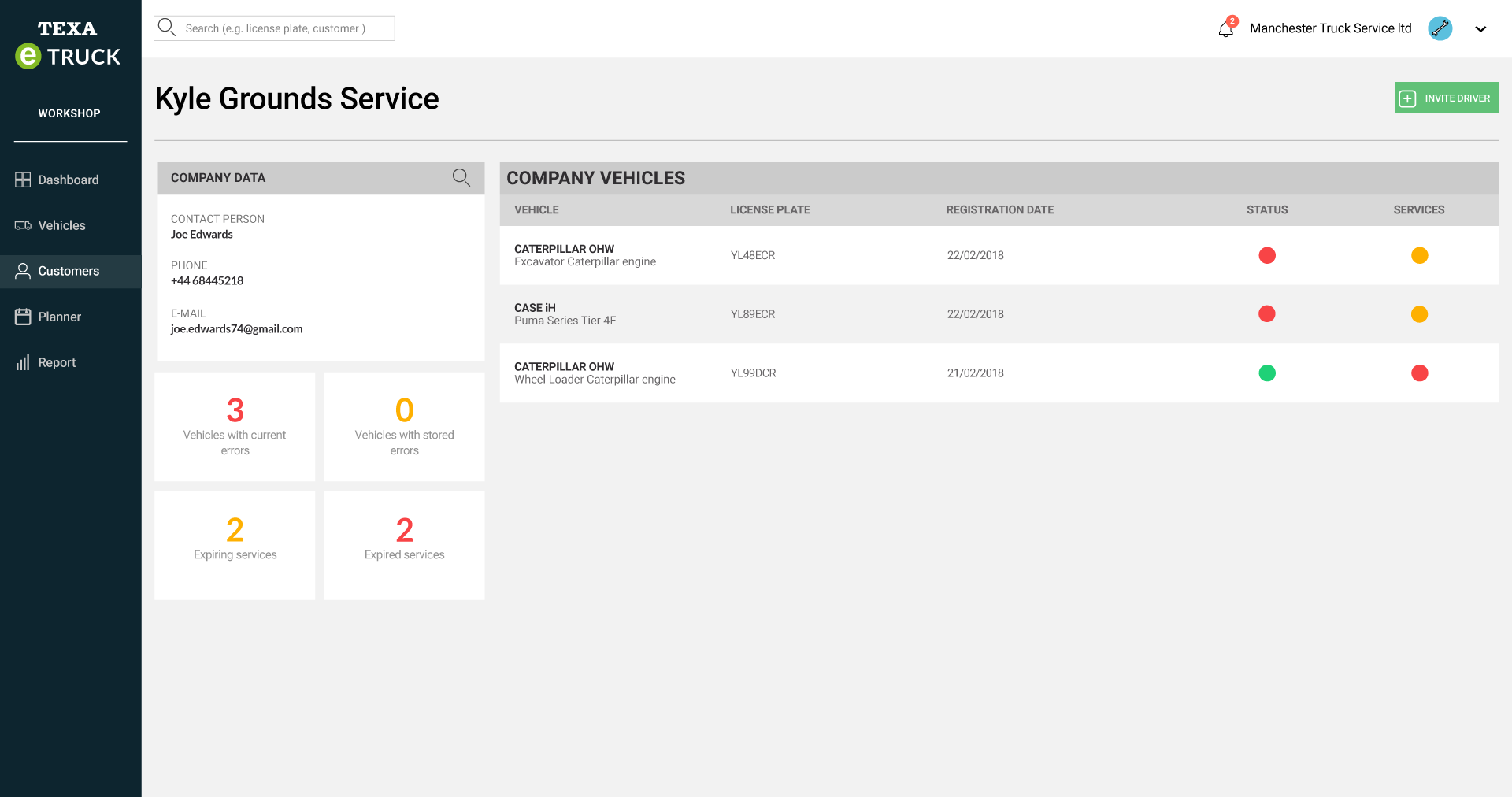Click contact name Joe Edwards
Image resolution: width=1512 pixels, height=797 pixels.
[202, 234]
